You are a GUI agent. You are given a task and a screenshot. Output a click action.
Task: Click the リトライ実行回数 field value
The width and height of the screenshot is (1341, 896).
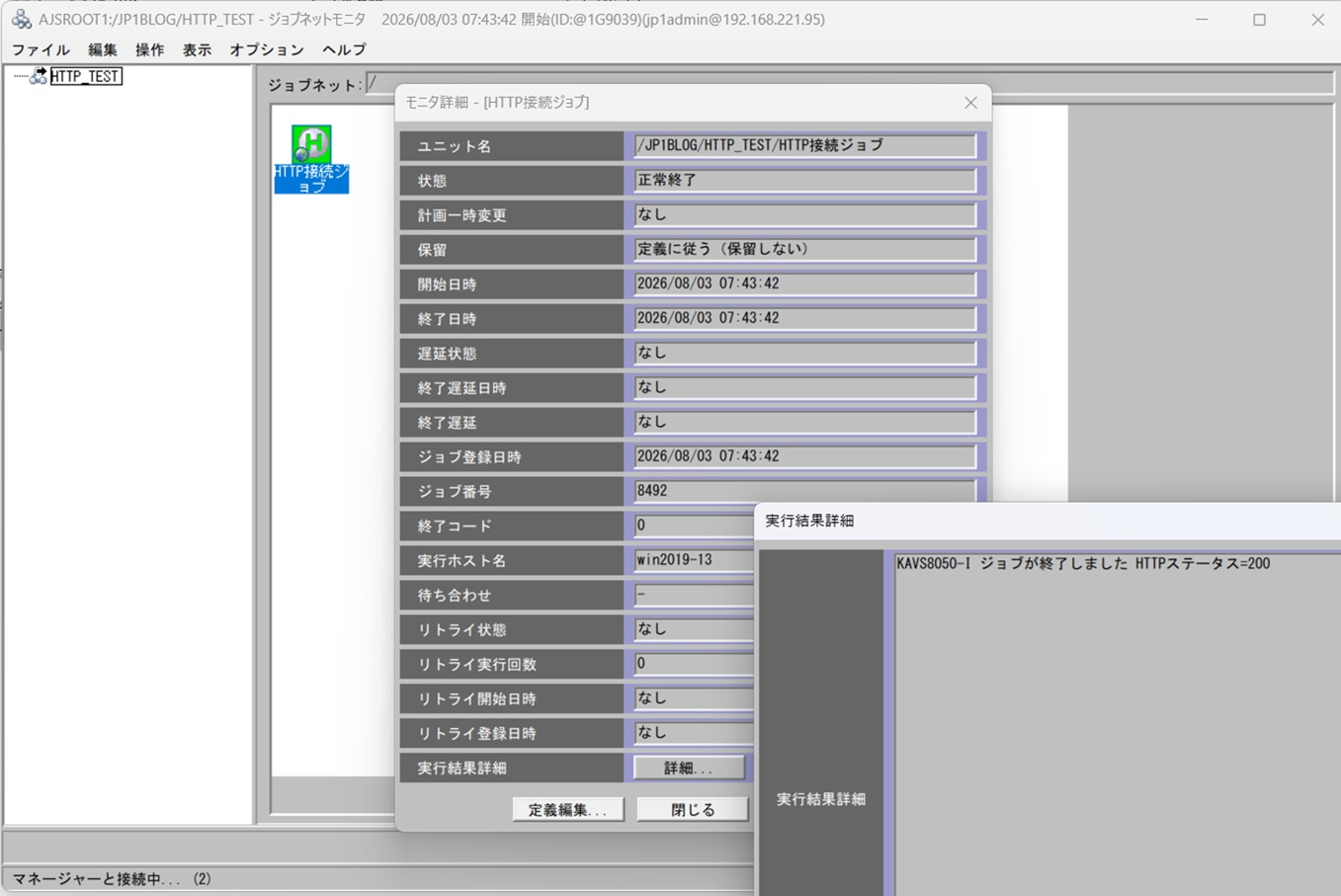click(693, 664)
